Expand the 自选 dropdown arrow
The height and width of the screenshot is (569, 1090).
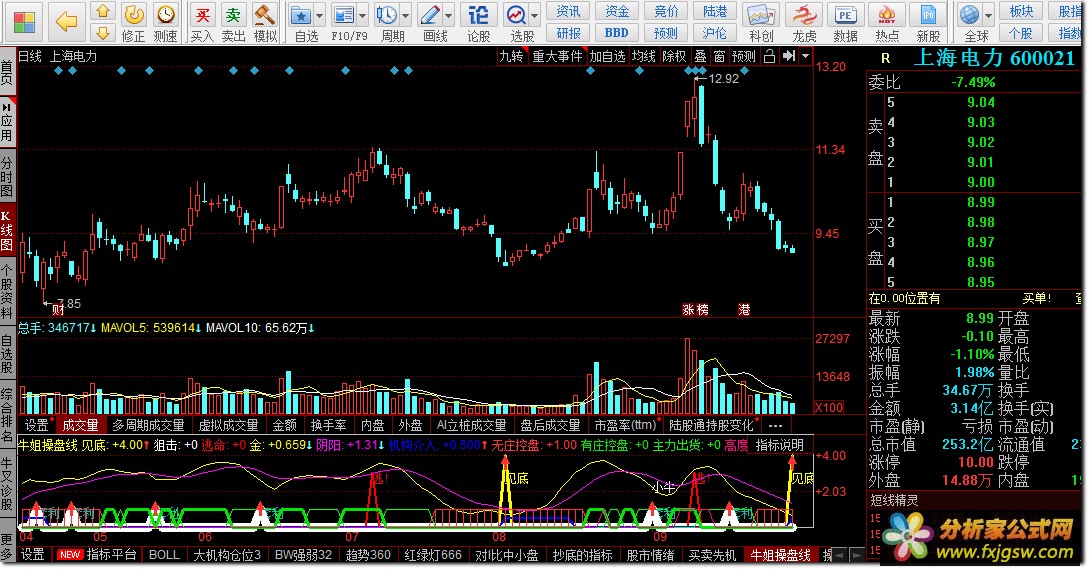[320, 16]
